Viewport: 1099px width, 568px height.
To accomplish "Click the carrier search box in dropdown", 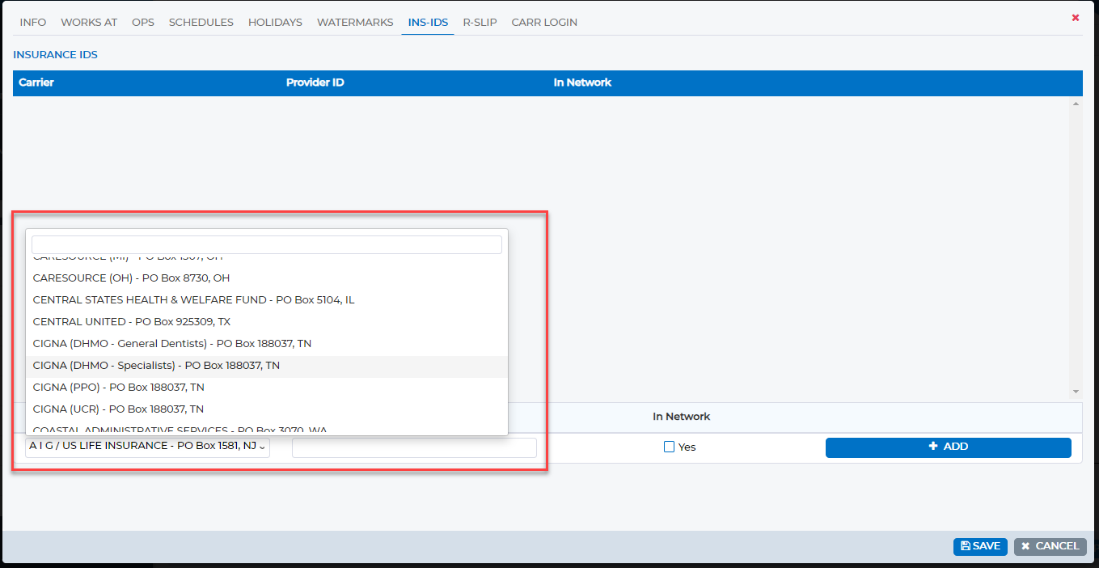I will click(266, 245).
